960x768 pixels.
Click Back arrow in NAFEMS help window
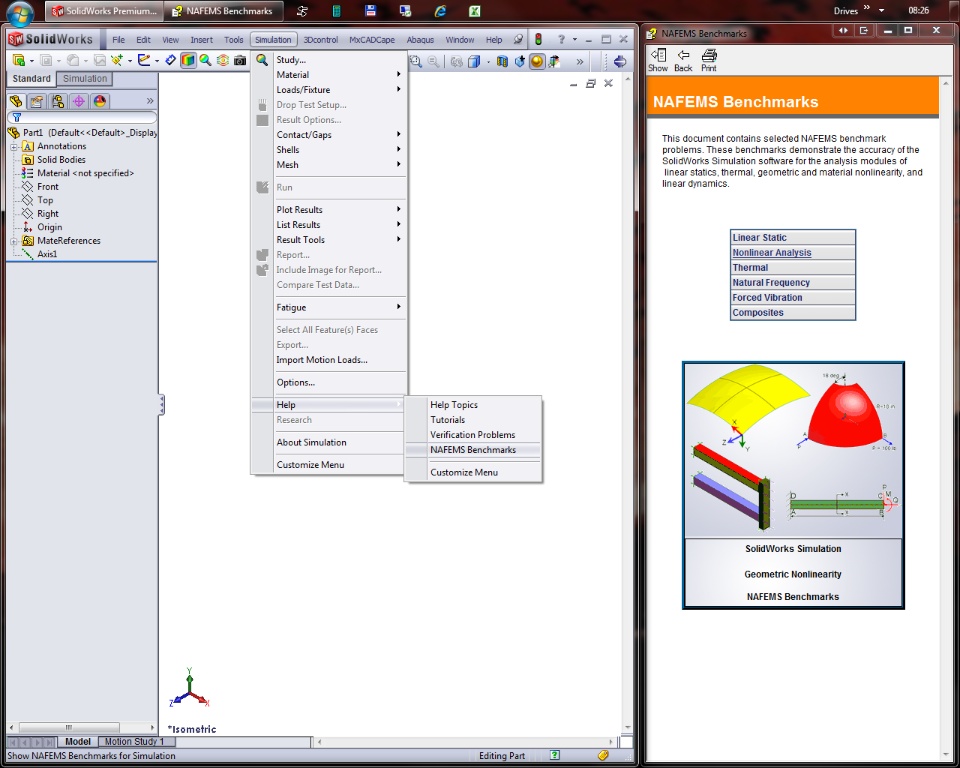click(x=683, y=60)
